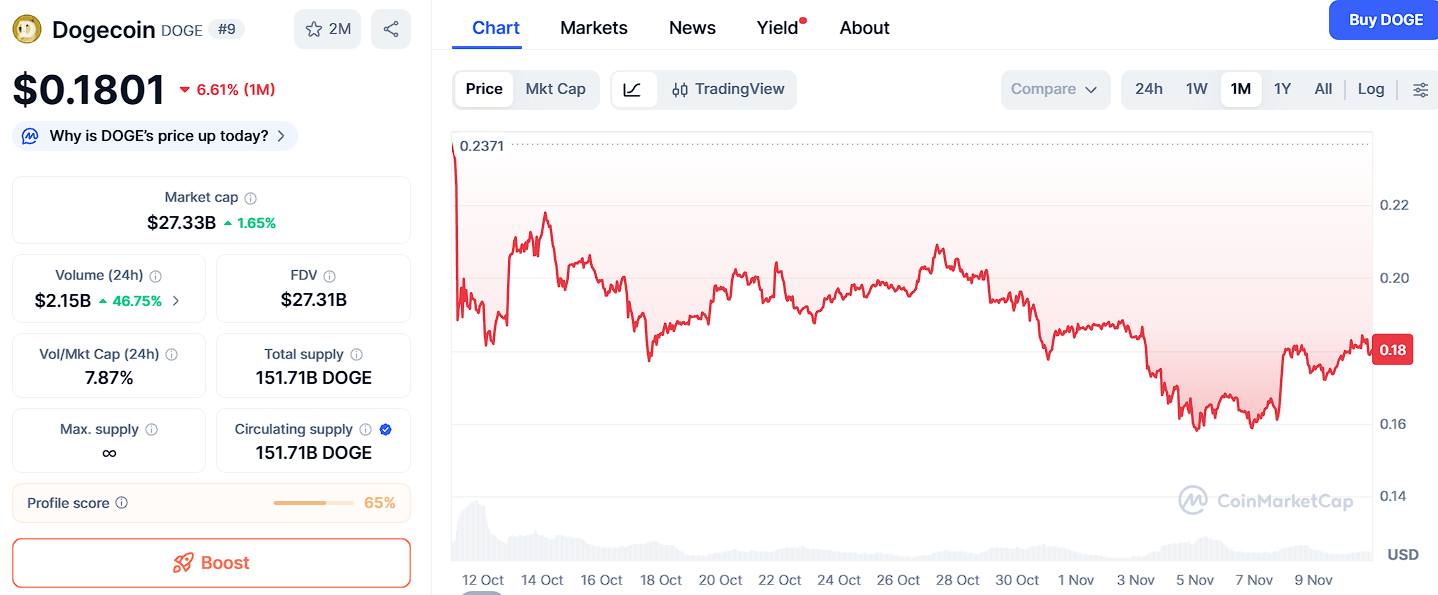Enable Log scale on the chart
The image size is (1438, 595).
click(1370, 89)
